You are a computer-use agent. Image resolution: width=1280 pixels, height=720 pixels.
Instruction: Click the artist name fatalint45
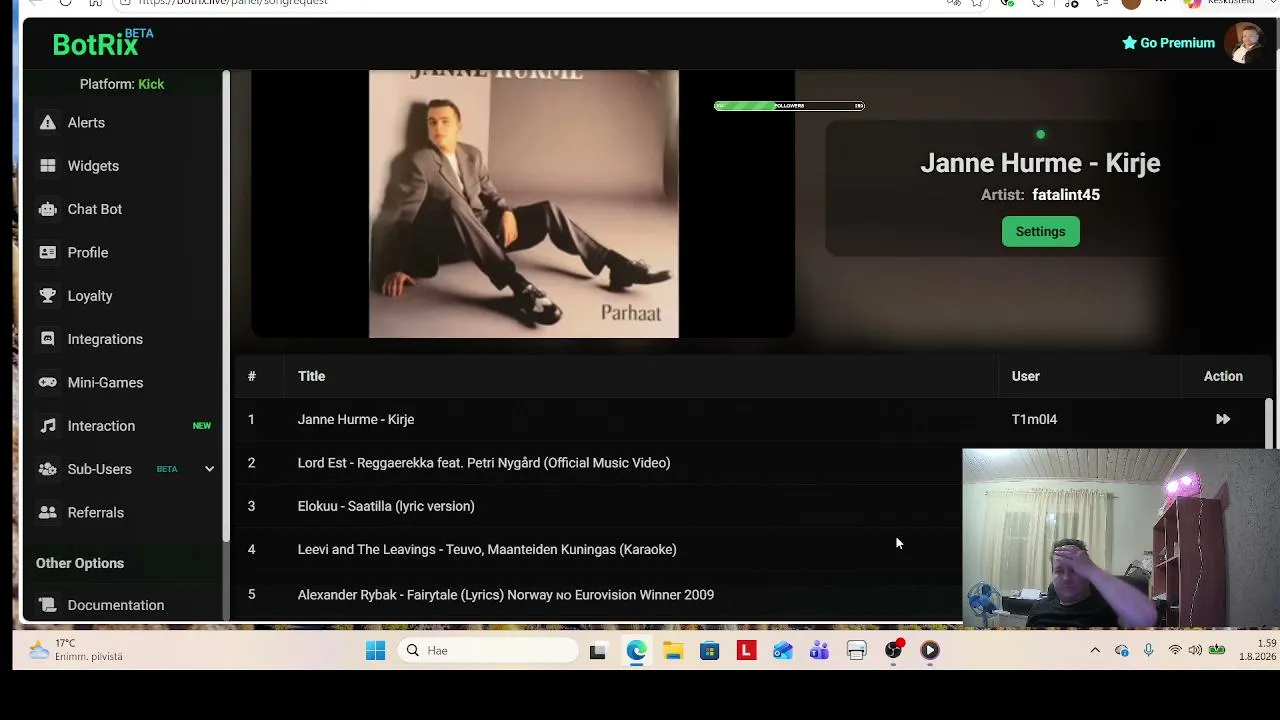pyautogui.click(x=1066, y=195)
